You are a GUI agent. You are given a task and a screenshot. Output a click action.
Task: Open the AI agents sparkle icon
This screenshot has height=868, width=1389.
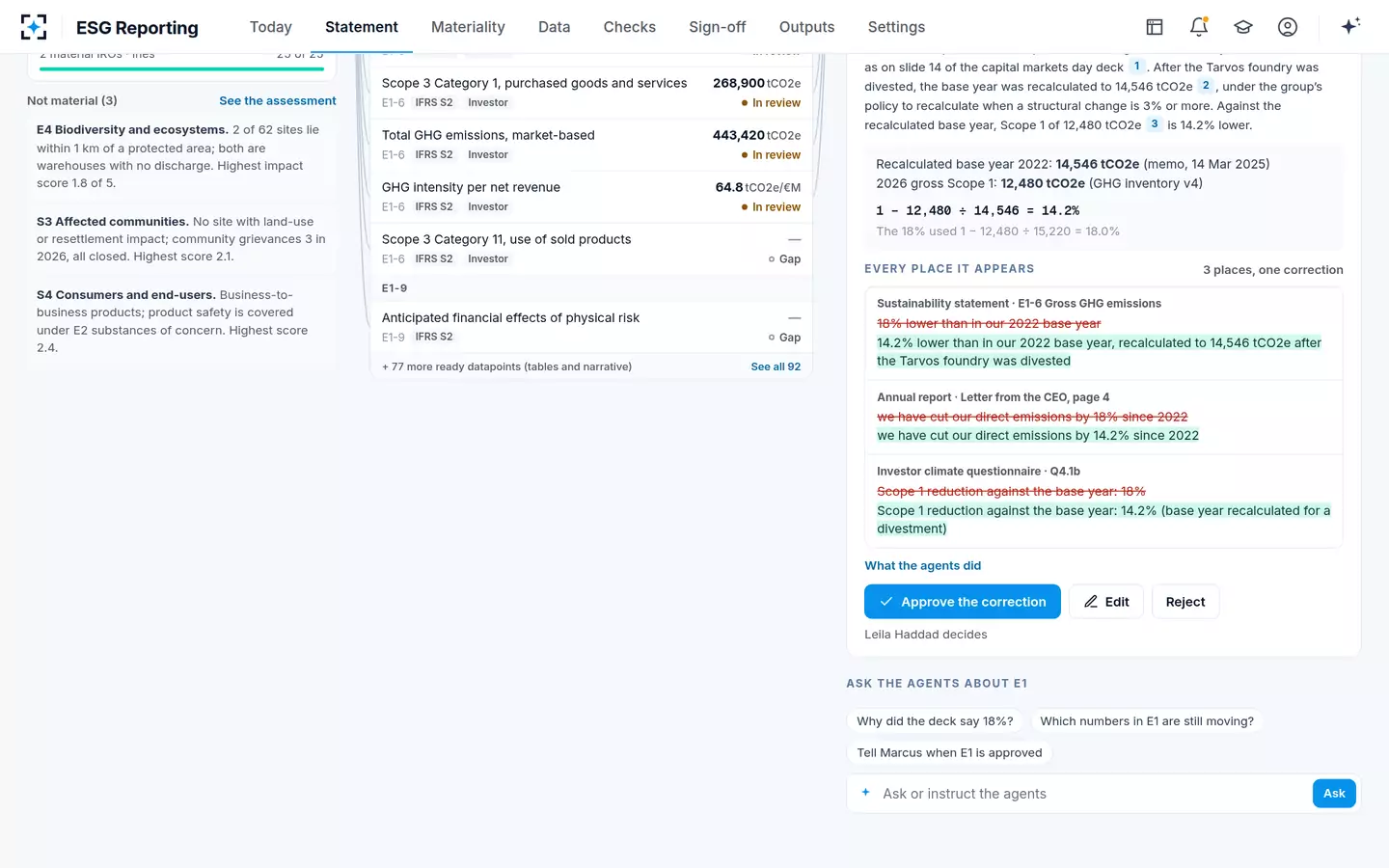(1350, 26)
